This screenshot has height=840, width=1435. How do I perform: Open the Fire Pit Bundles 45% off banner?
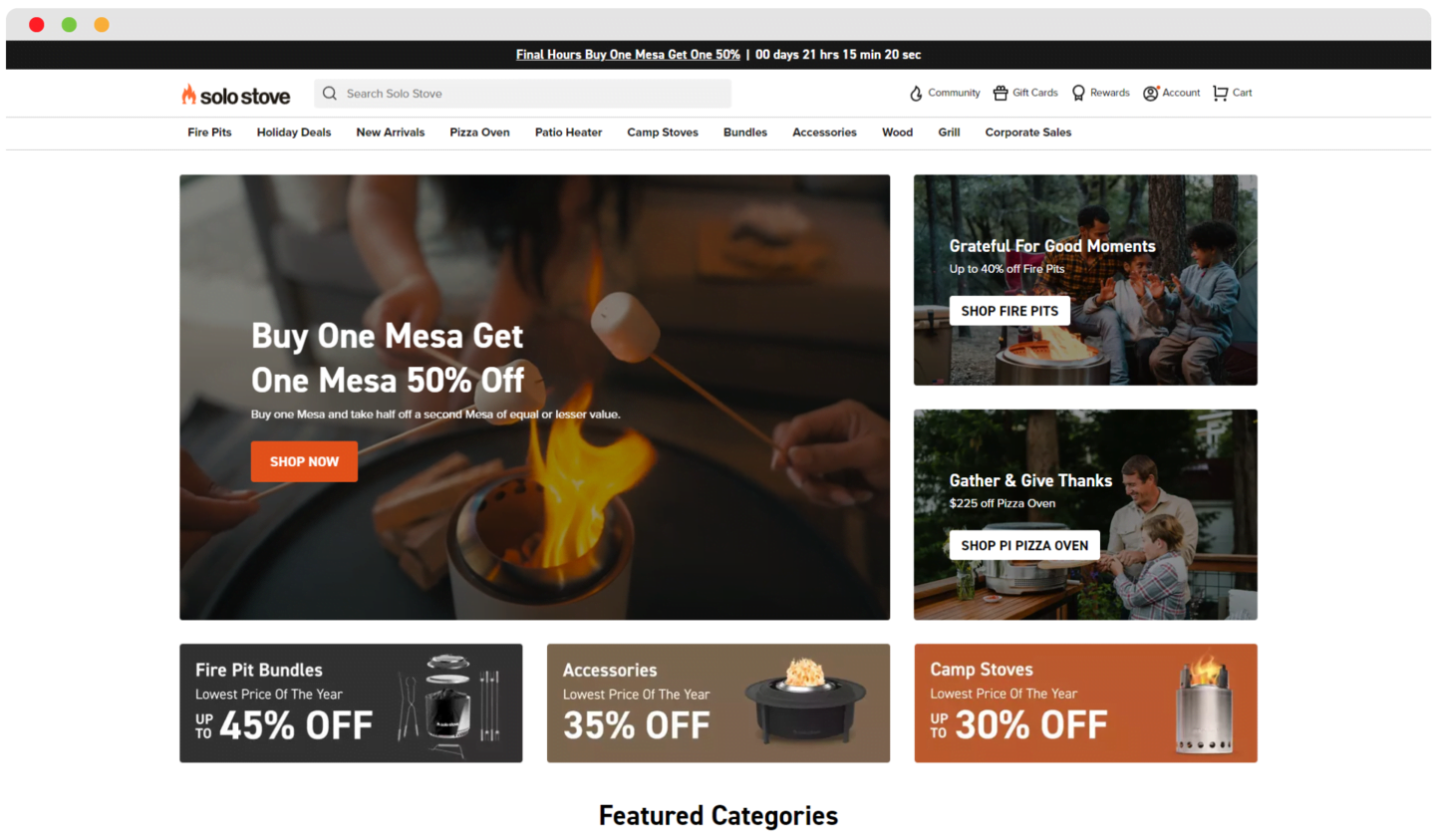tap(351, 703)
